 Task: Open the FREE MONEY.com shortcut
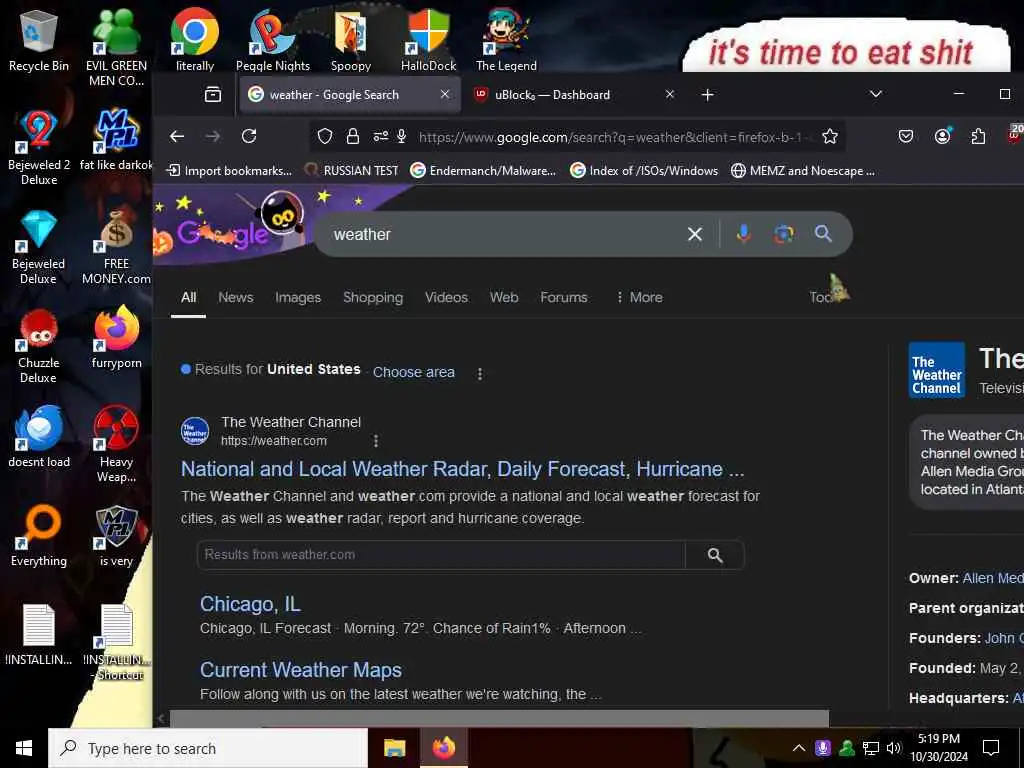[x=116, y=247]
